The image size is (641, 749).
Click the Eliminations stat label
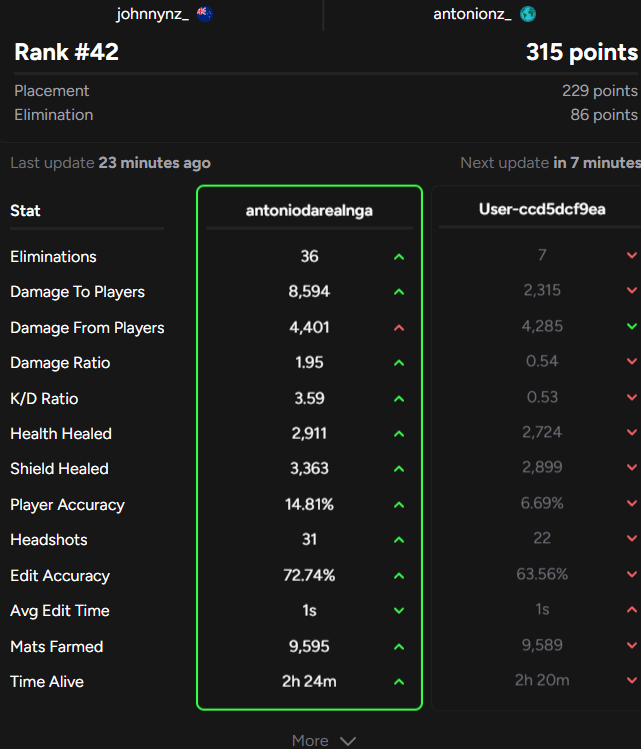tap(53, 257)
